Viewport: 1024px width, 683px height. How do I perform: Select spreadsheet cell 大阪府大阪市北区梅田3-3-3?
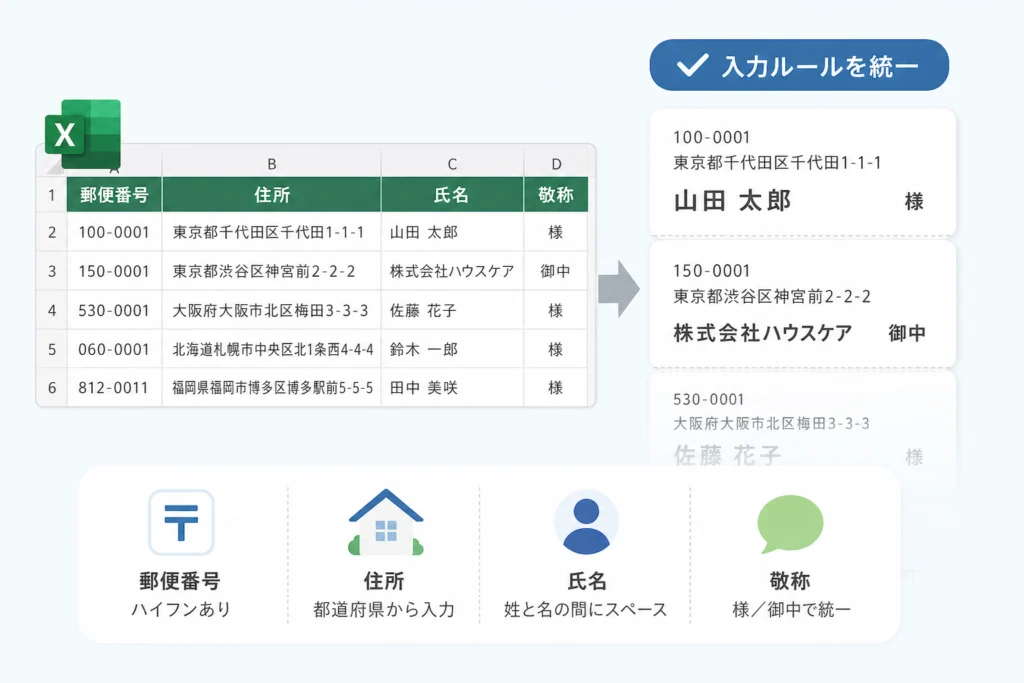pos(272,310)
